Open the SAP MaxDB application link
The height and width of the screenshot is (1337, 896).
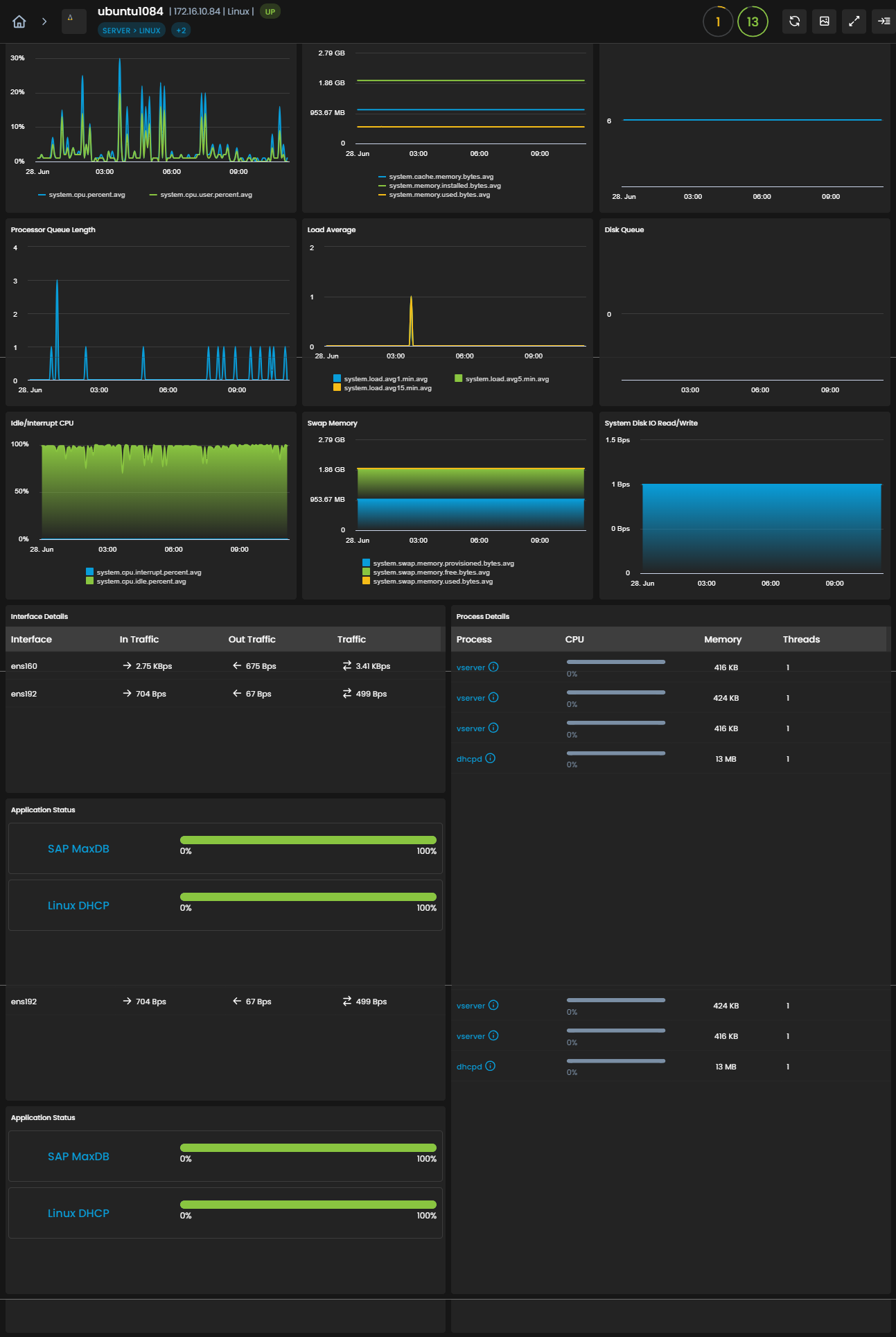click(78, 848)
